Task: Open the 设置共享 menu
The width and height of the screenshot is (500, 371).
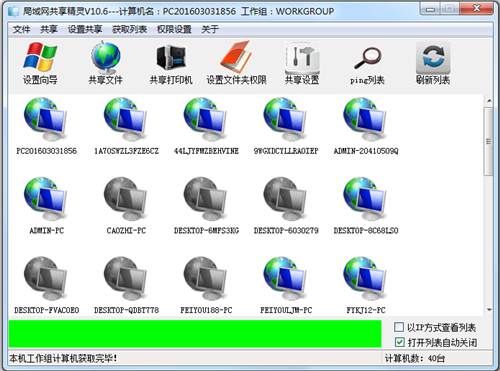Action: pos(85,29)
